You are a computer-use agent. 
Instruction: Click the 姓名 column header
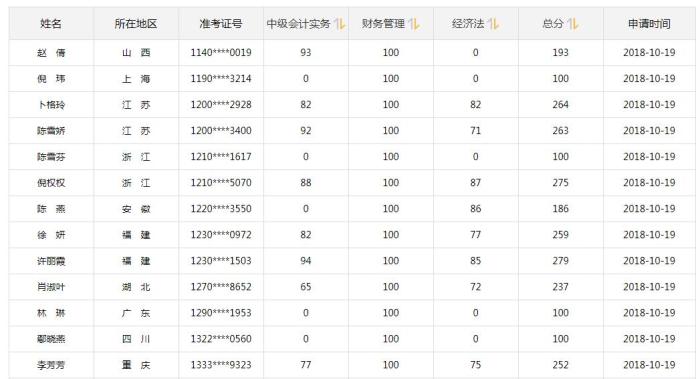click(x=51, y=24)
